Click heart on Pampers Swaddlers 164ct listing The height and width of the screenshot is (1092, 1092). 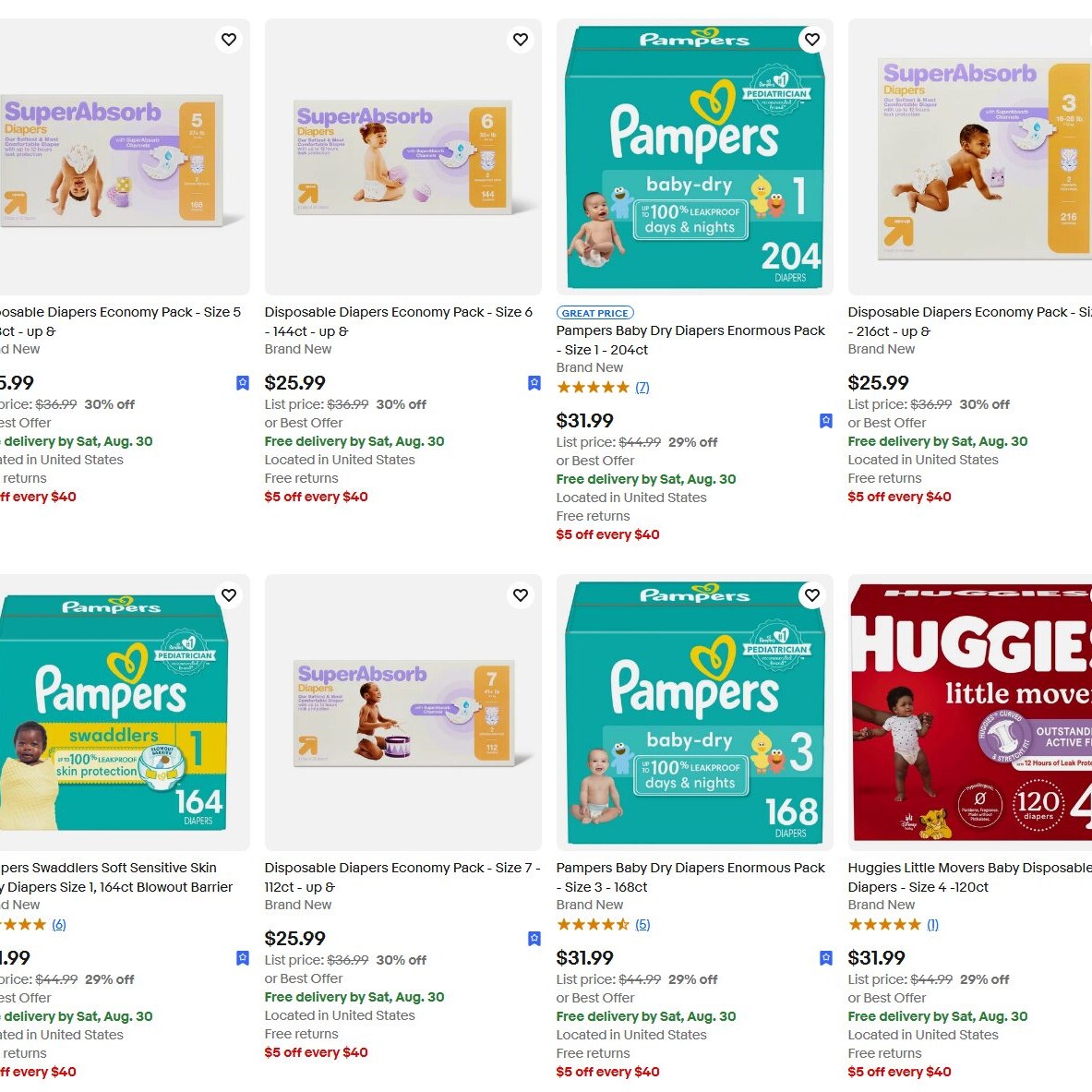tap(229, 595)
